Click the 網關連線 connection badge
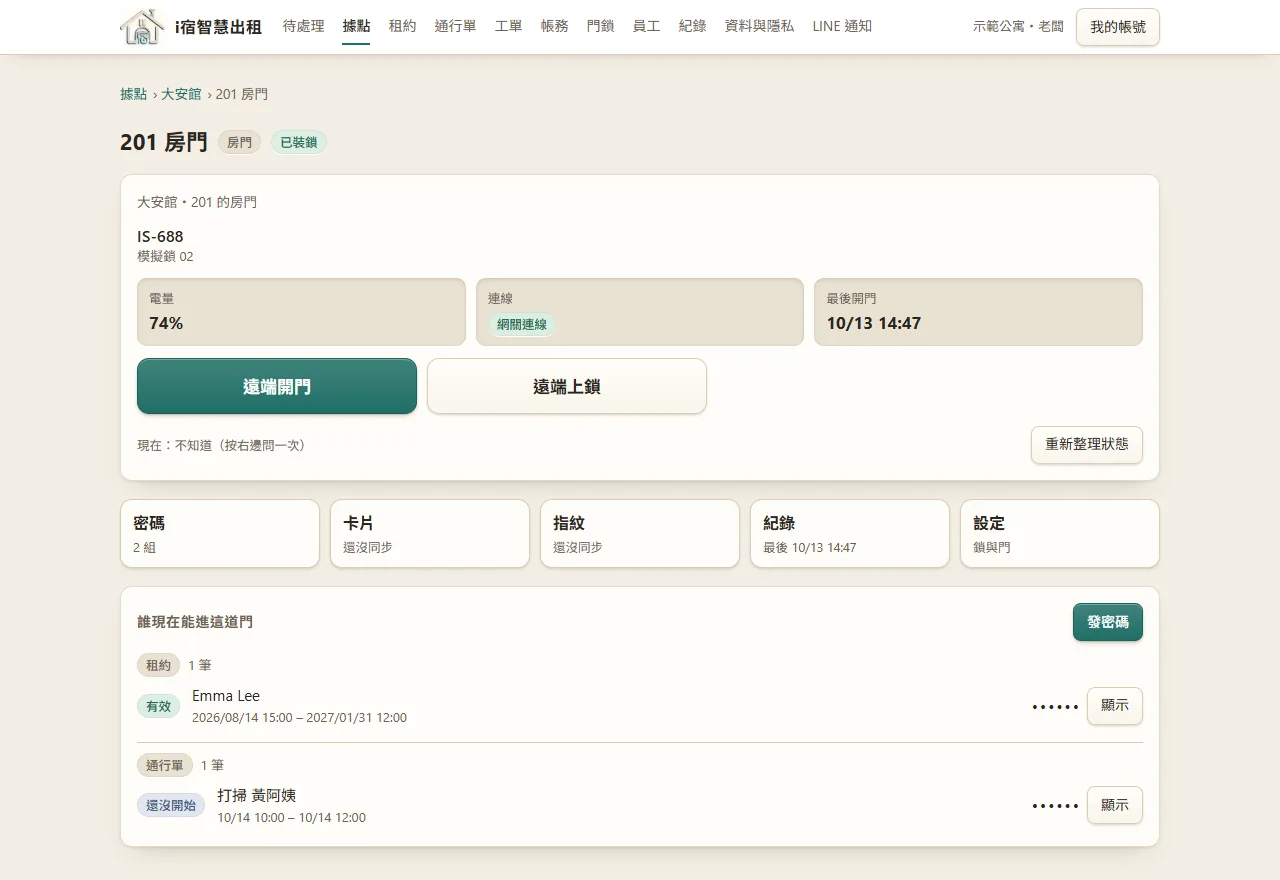Image resolution: width=1280 pixels, height=880 pixels. tap(522, 325)
